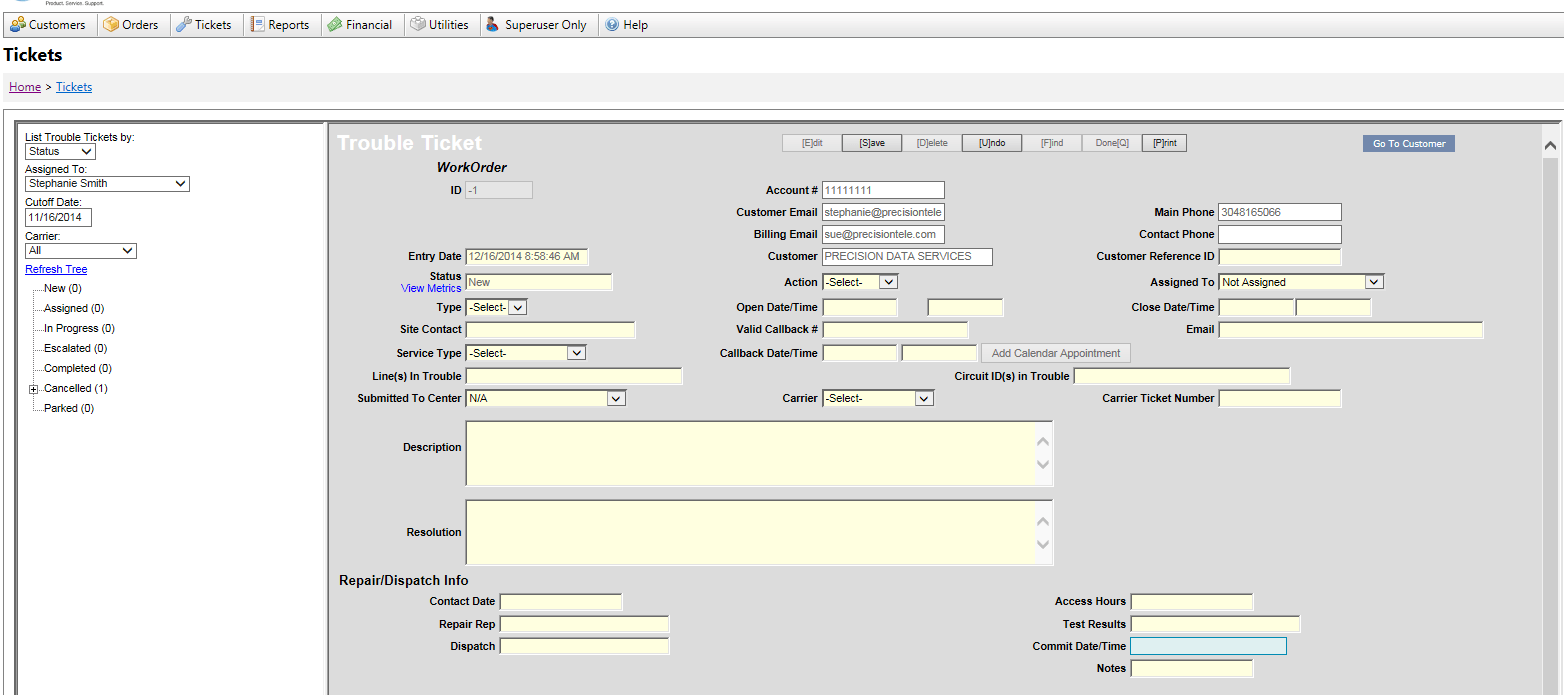Image resolution: width=1564 pixels, height=695 pixels.
Task: Select In Progress (0) tree item
Action: click(x=79, y=328)
